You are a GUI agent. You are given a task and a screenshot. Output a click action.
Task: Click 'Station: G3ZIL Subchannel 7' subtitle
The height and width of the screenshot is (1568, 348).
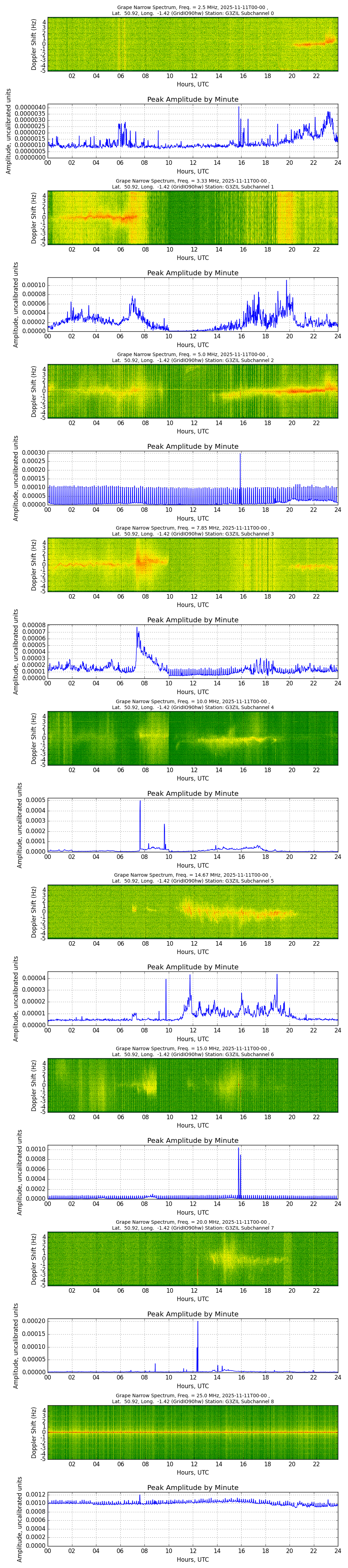[x=239, y=1228]
